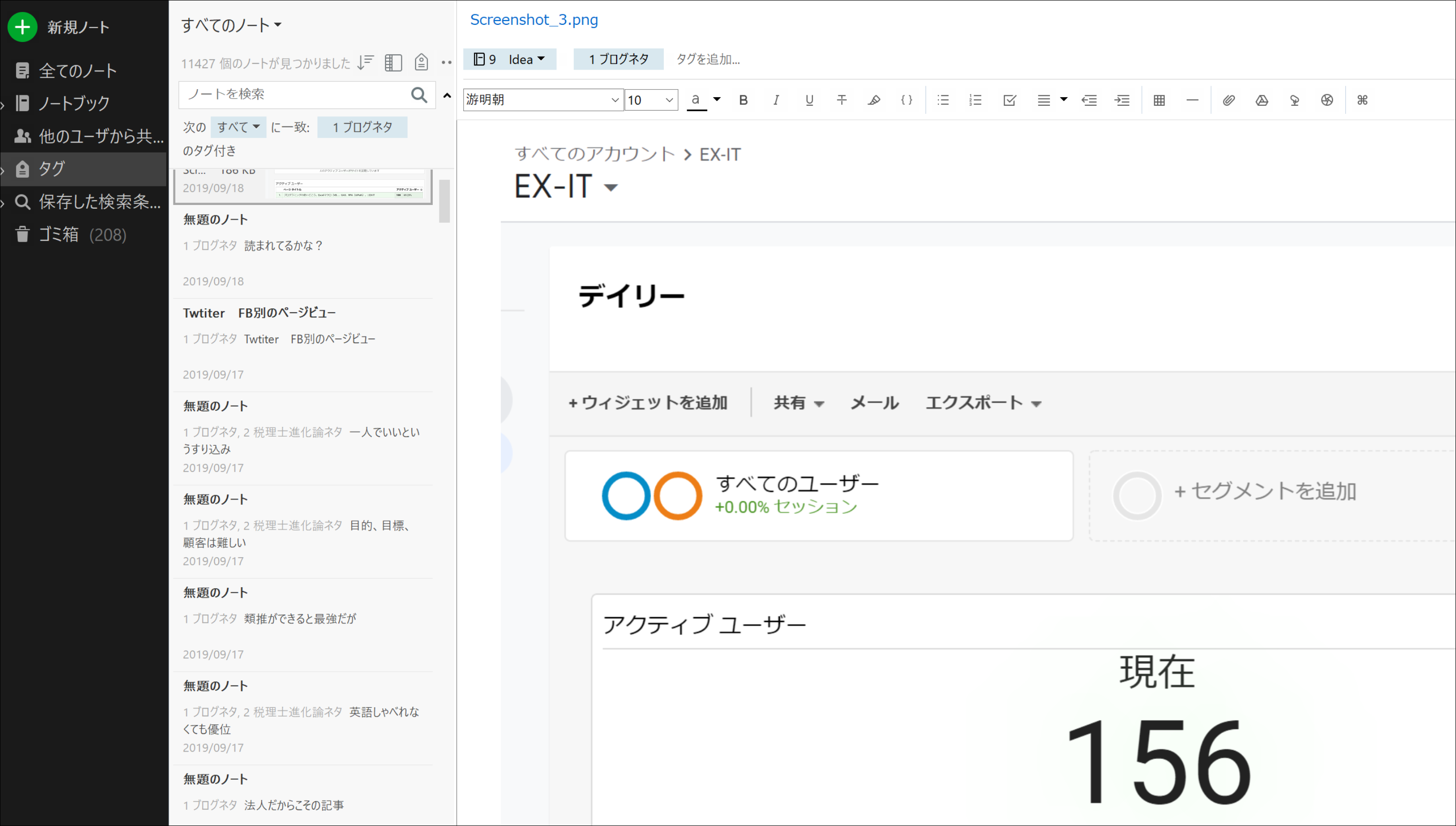
Task: Open note 法人だからこその記事
Action: 304,795
